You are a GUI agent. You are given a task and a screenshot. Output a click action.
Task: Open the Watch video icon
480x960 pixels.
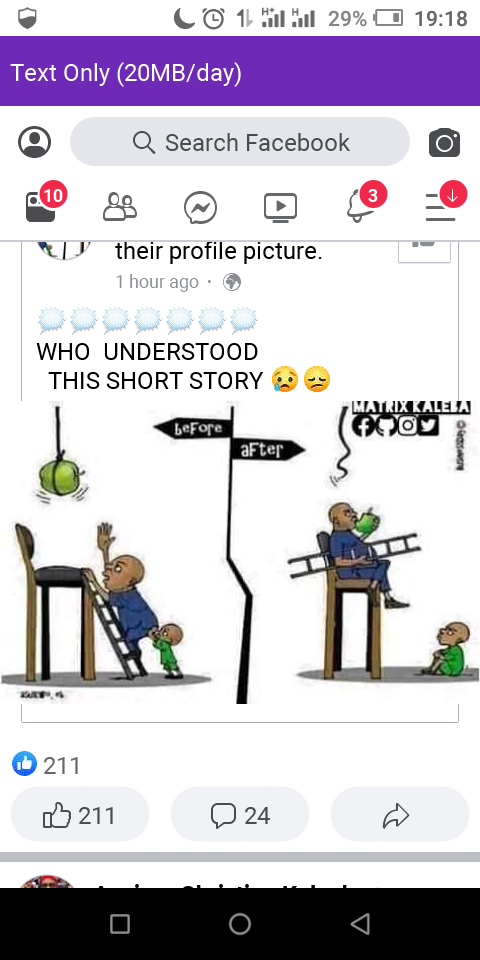pyautogui.click(x=280, y=207)
